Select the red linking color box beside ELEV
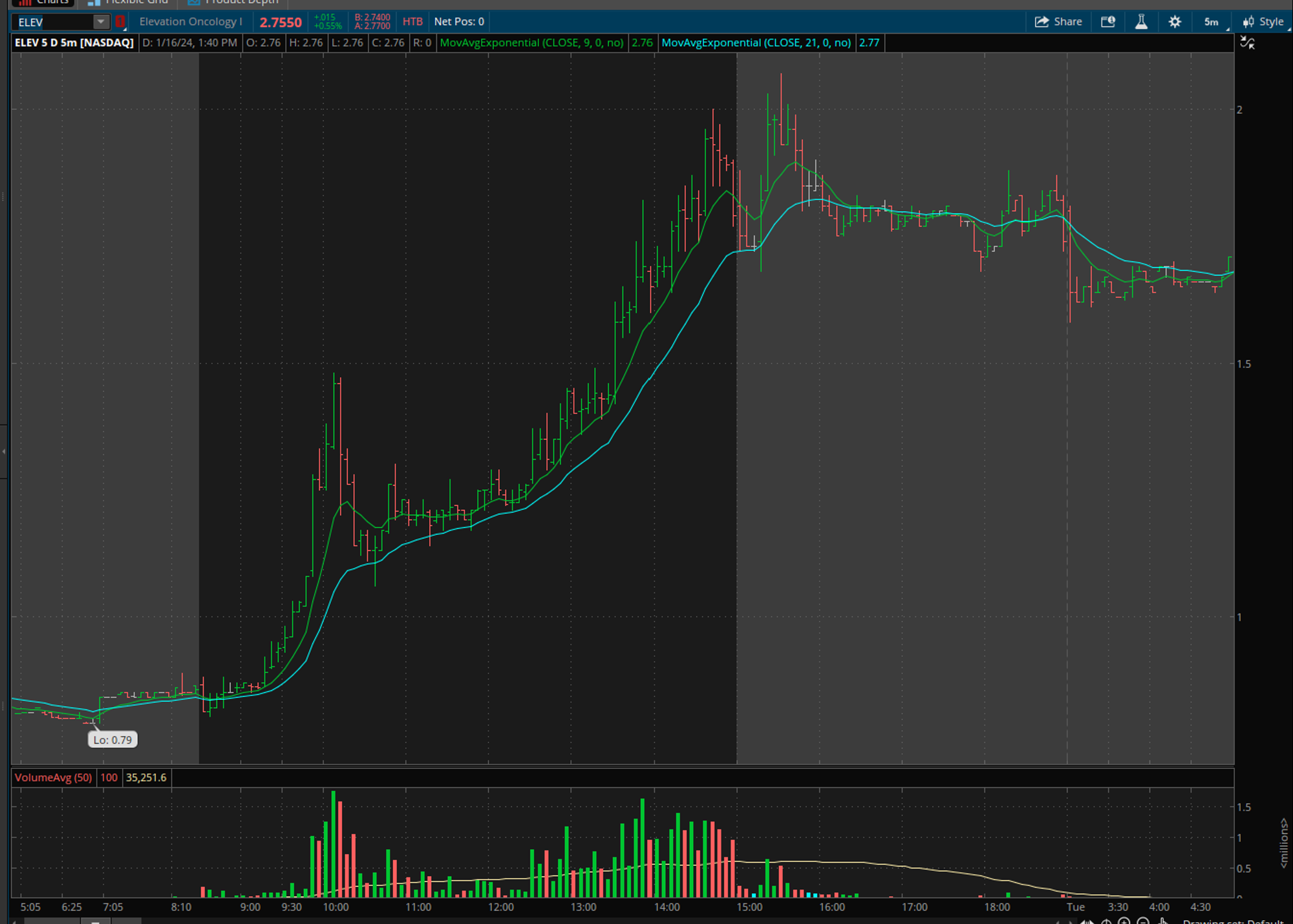Image resolution: width=1293 pixels, height=924 pixels. pos(120,21)
